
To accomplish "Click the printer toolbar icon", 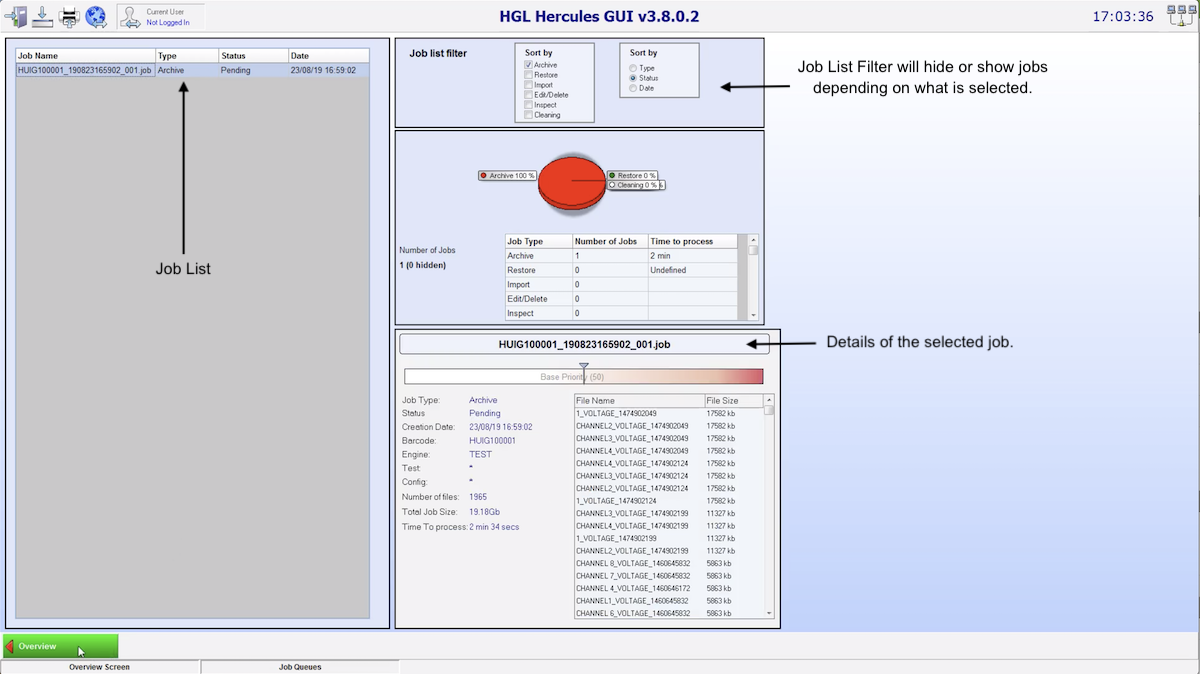I will (69, 16).
